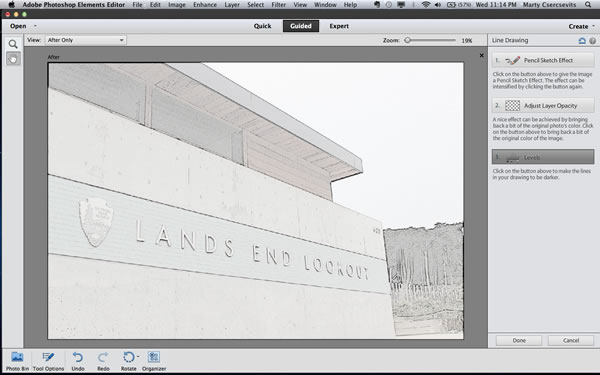Click the Adjust Layer Opacity button

tap(543, 105)
